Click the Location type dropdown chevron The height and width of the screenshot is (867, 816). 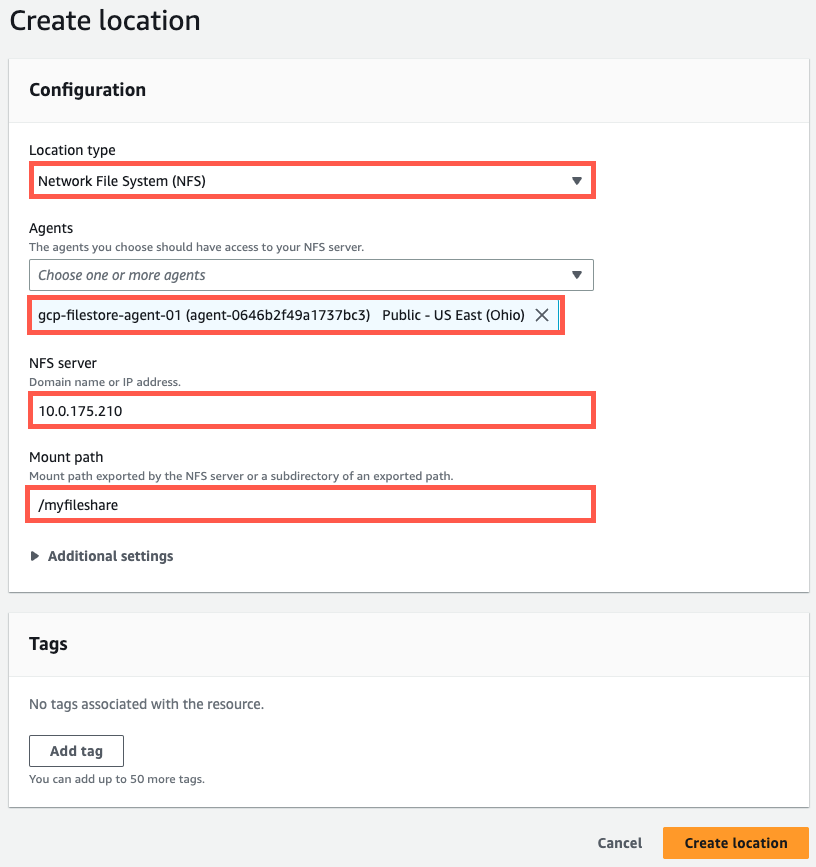(578, 180)
